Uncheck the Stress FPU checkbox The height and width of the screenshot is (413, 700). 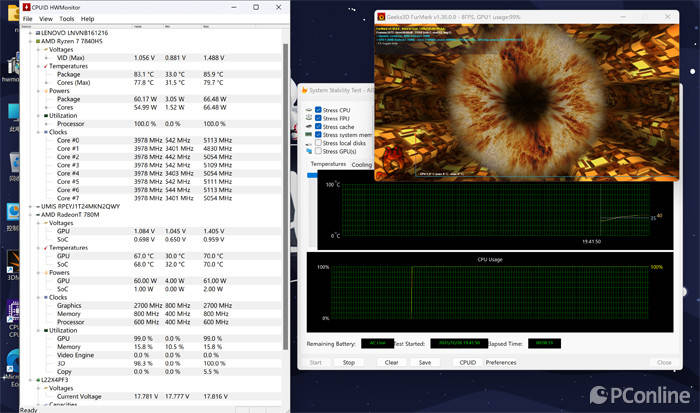[318, 118]
